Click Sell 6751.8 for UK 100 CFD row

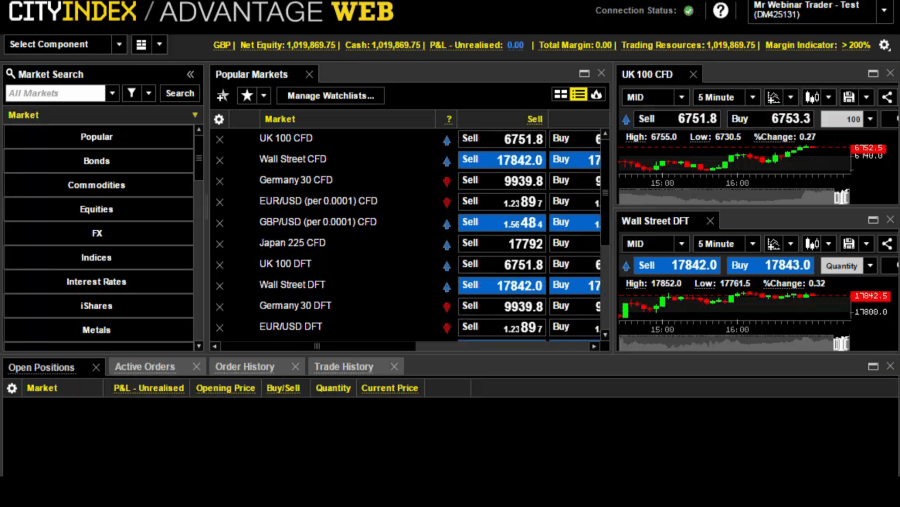[502, 139]
